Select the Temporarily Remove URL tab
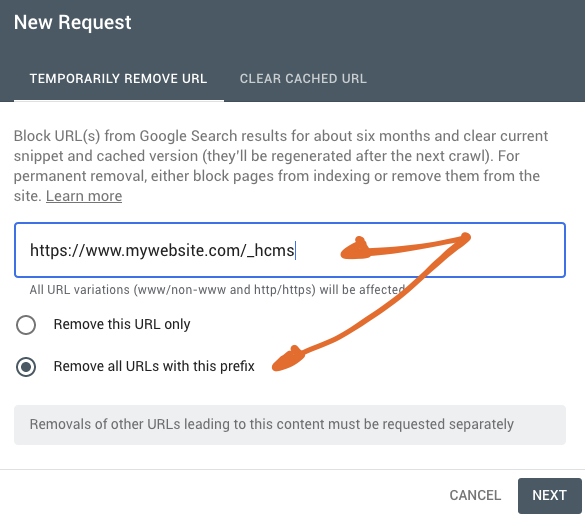 click(118, 79)
